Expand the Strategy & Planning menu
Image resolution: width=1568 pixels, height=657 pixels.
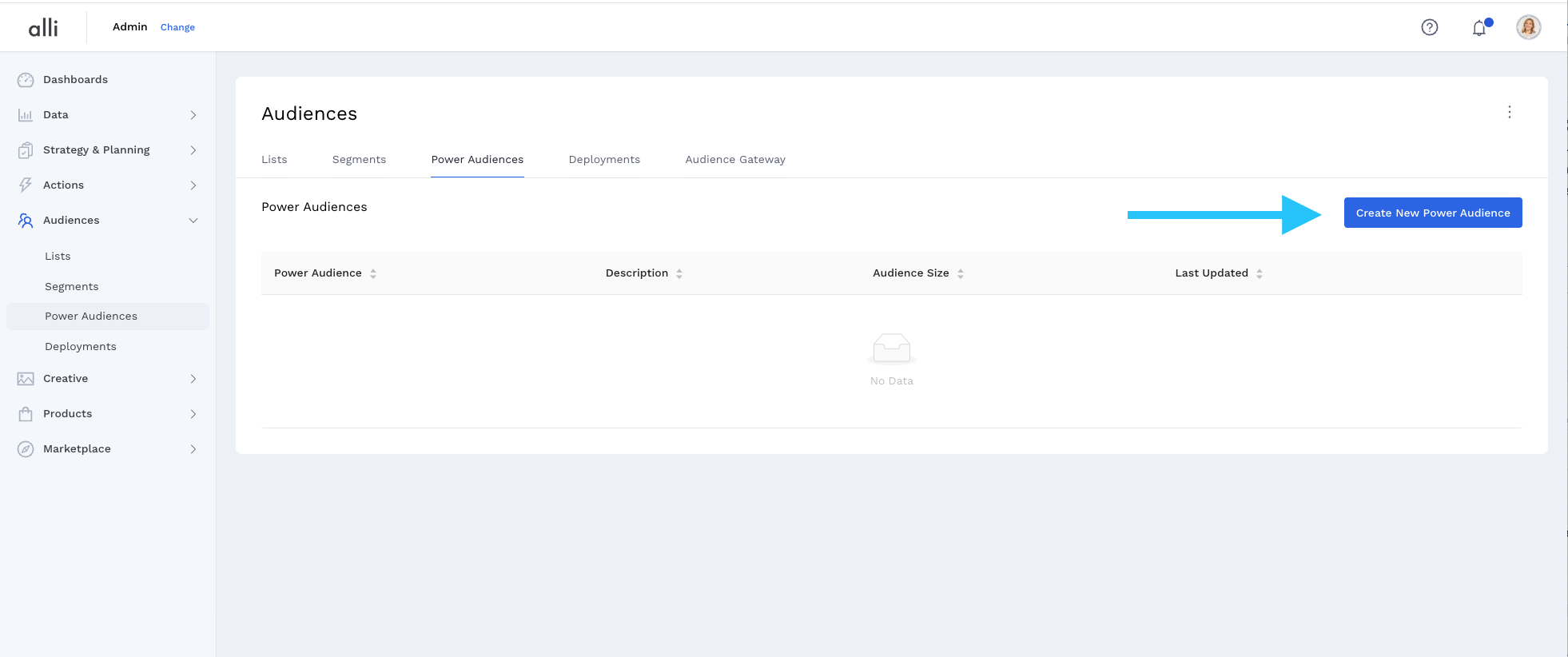click(x=193, y=150)
